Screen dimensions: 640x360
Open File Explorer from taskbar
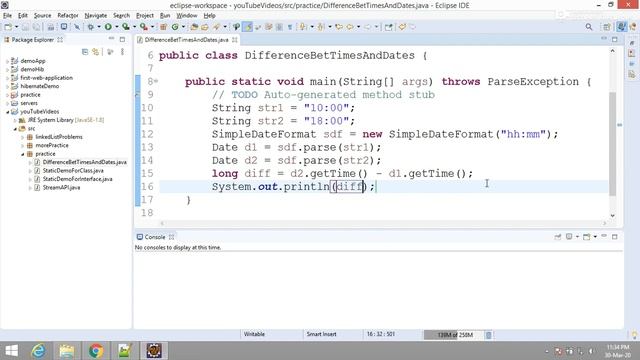coord(67,351)
